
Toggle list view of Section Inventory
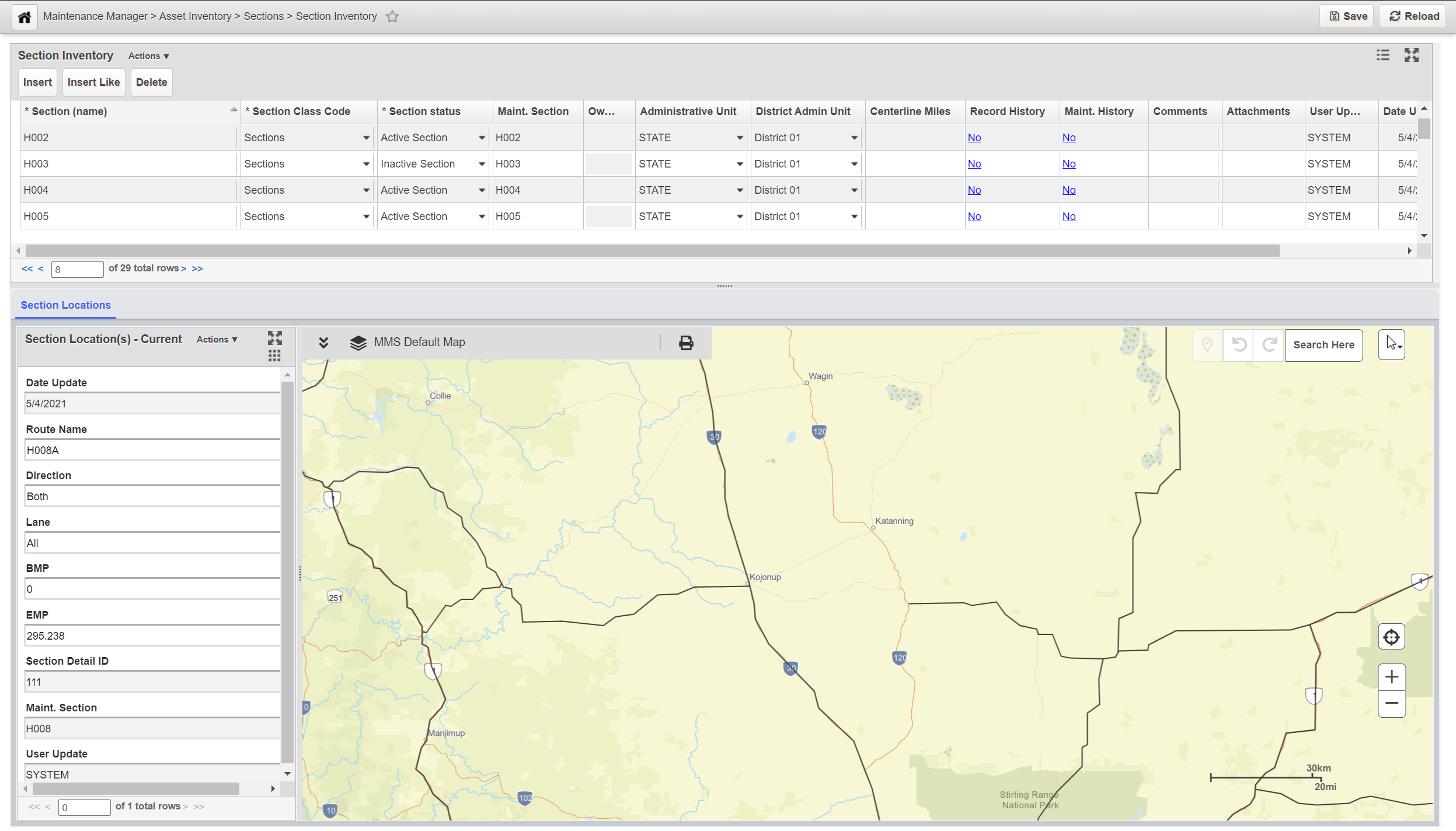[x=1382, y=55]
